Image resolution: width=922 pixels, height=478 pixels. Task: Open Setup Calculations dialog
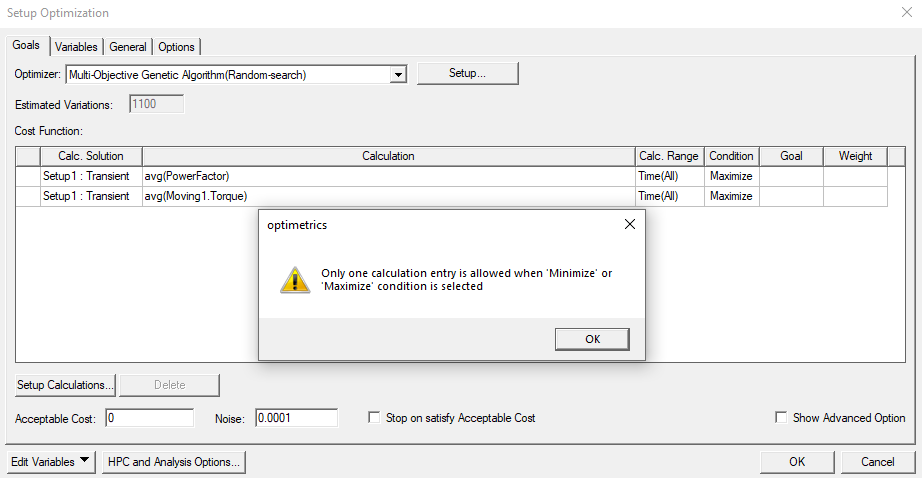(x=66, y=385)
